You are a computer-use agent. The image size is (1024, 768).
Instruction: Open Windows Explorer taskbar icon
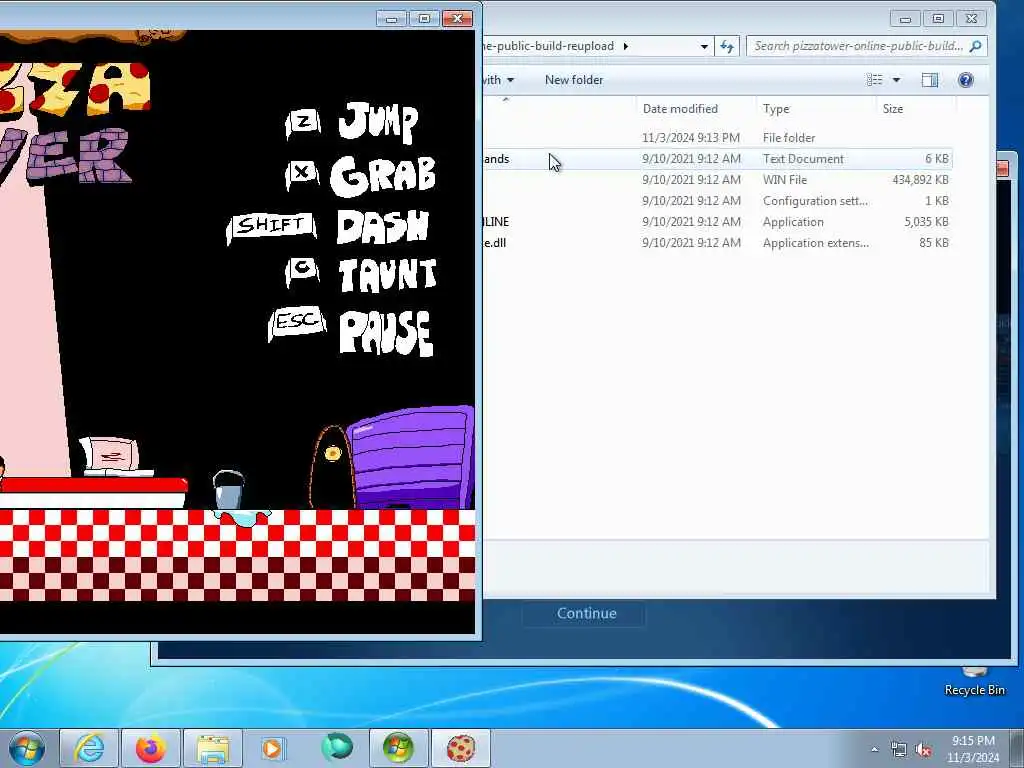212,748
